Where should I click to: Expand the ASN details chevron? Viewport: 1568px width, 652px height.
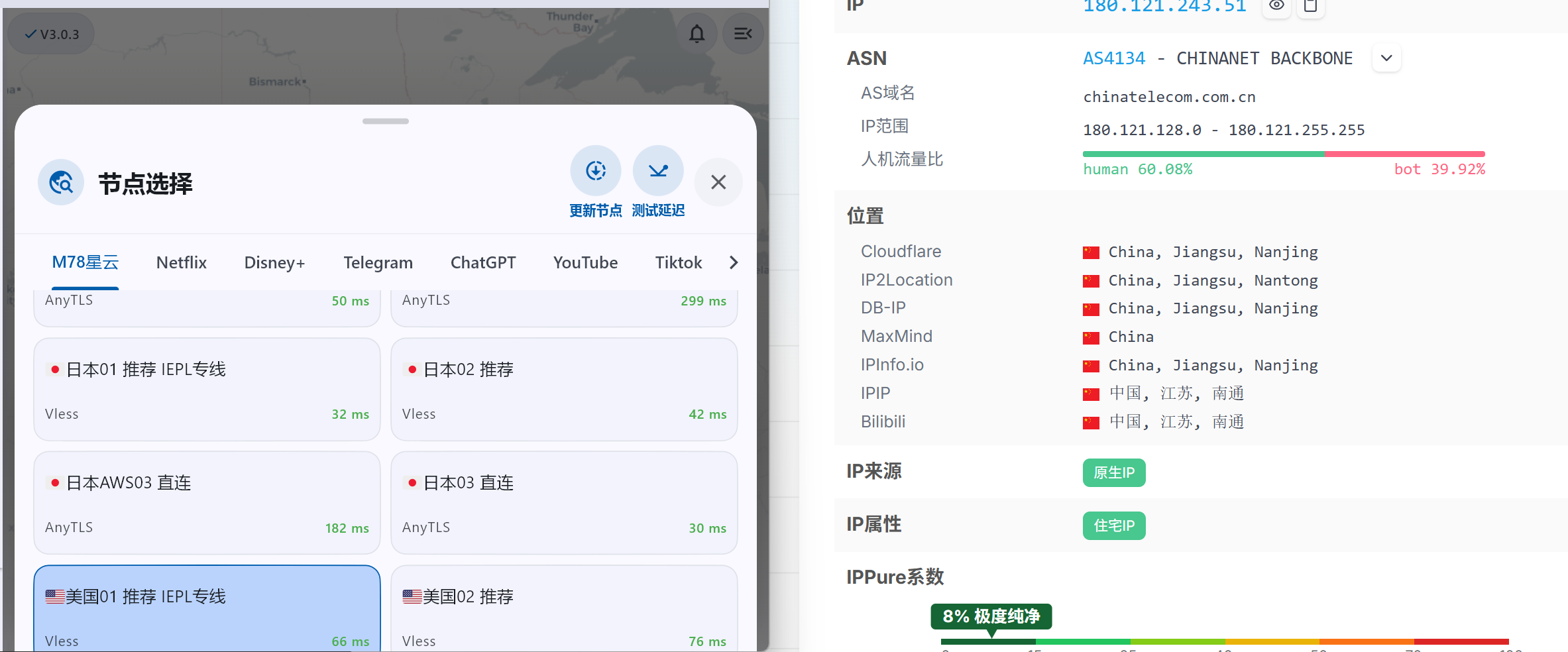(1386, 58)
